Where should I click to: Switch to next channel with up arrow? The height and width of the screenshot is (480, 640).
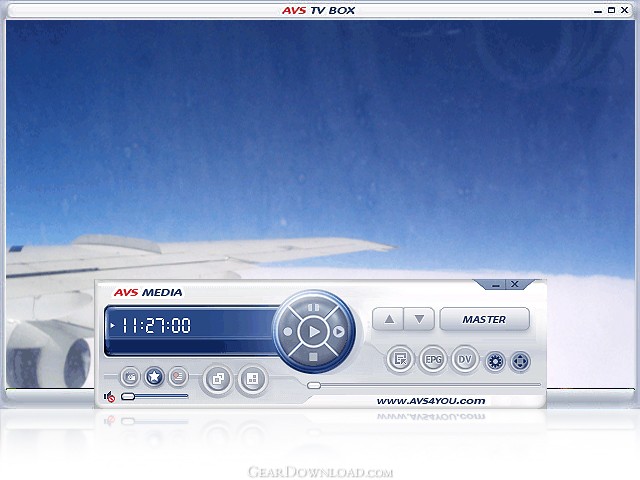click(389, 319)
